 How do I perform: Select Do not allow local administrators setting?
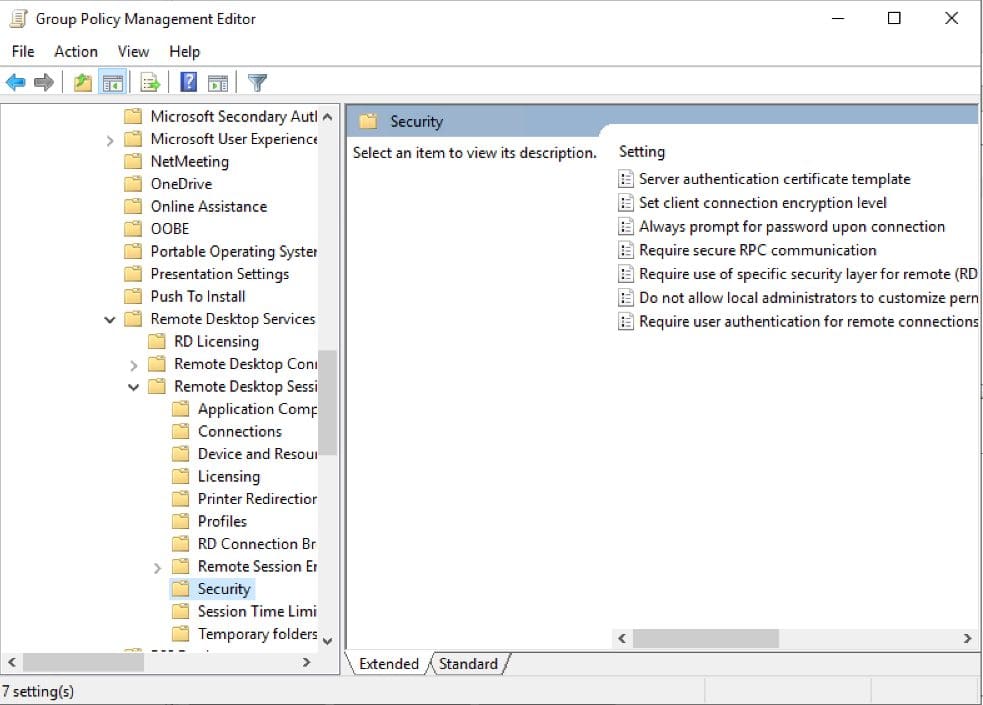coord(807,298)
